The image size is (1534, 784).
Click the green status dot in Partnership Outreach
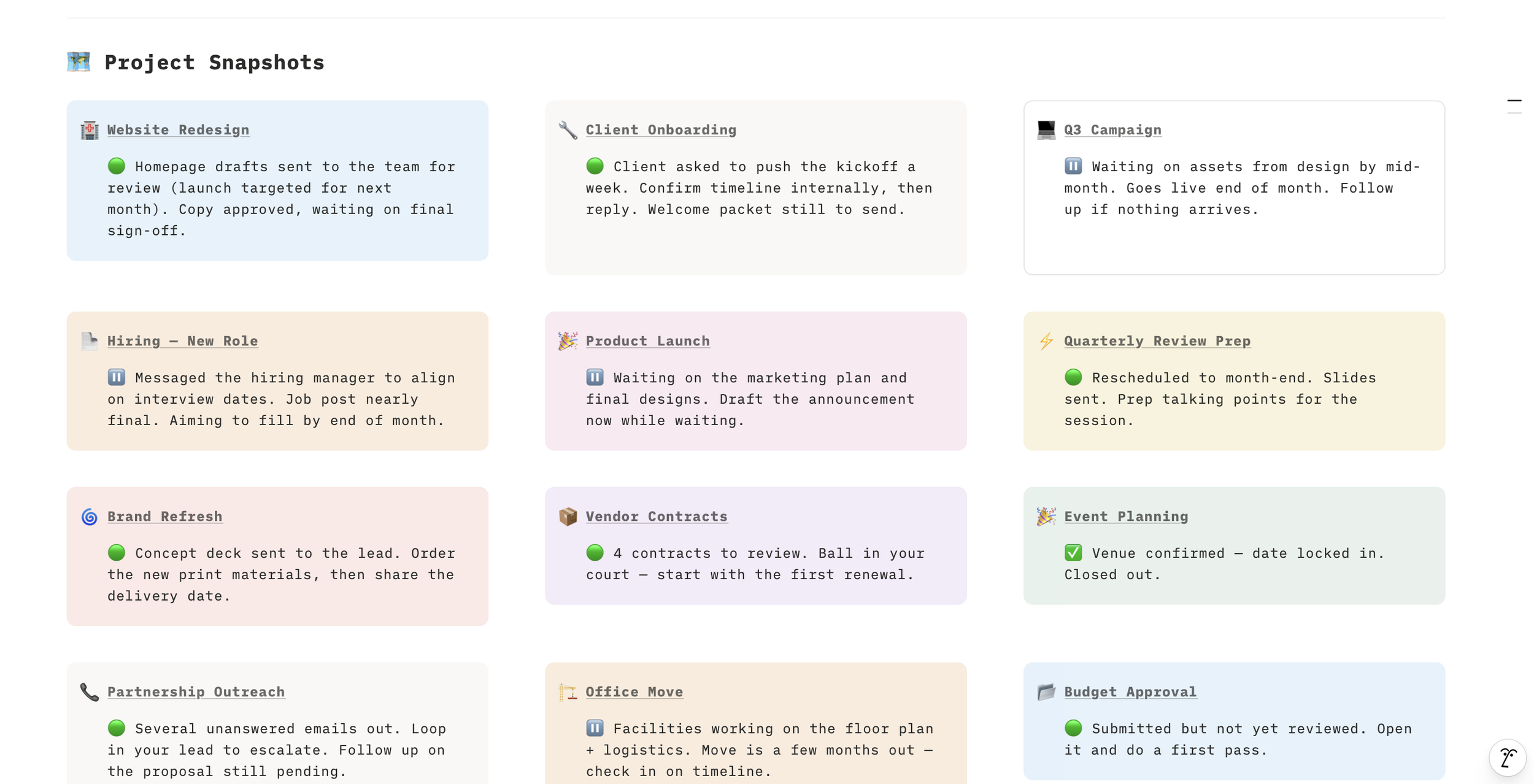117,728
